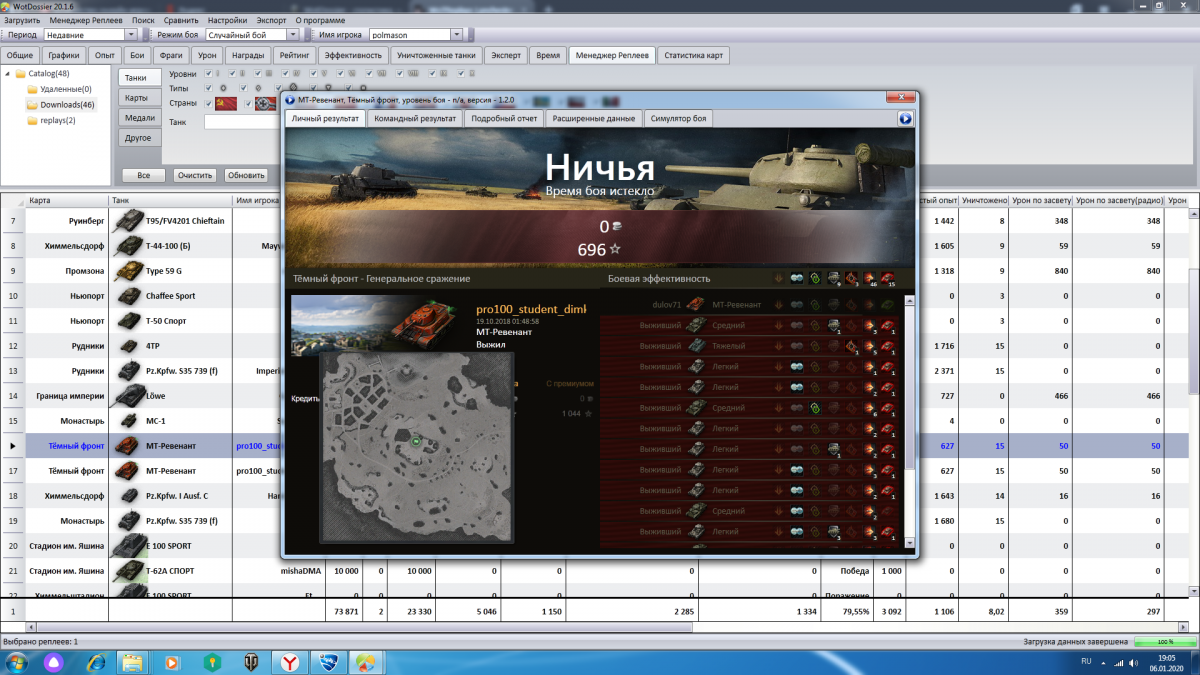
Task: Collapse the Catalog(48) tree node
Action: 8,74
